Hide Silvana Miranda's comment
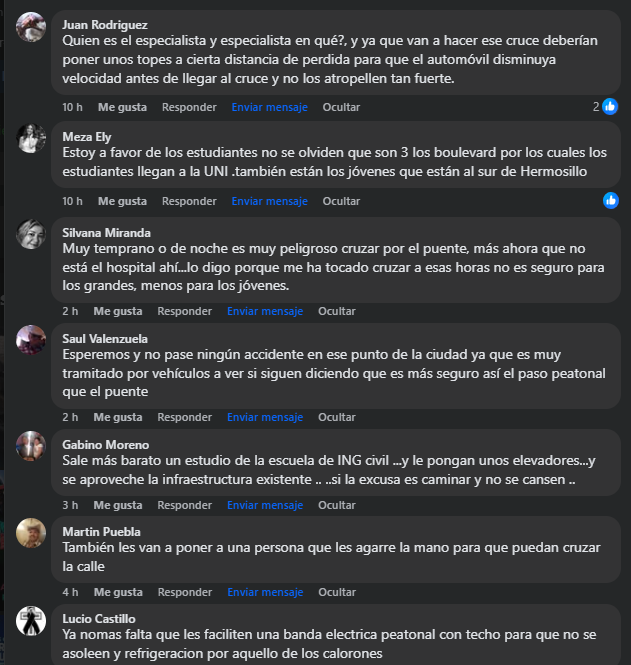Viewport: 631px width, 665px height. point(337,311)
